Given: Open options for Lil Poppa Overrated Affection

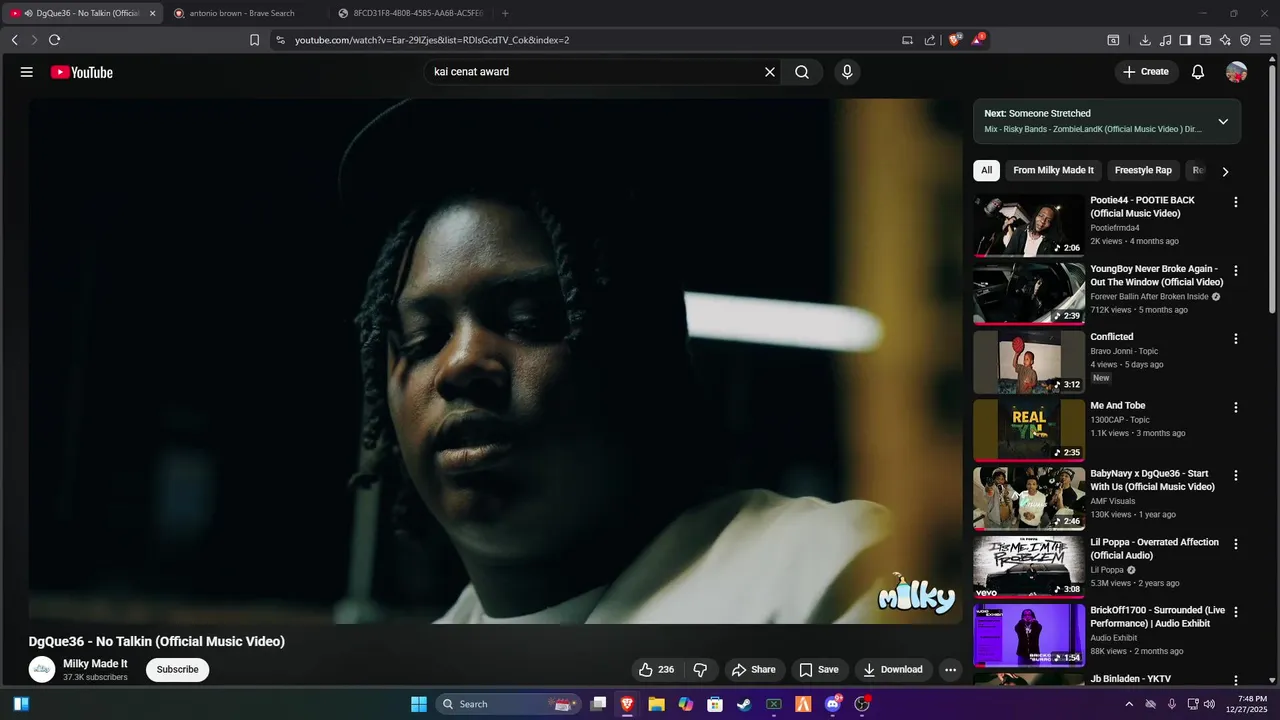Looking at the screenshot, I should [1236, 544].
